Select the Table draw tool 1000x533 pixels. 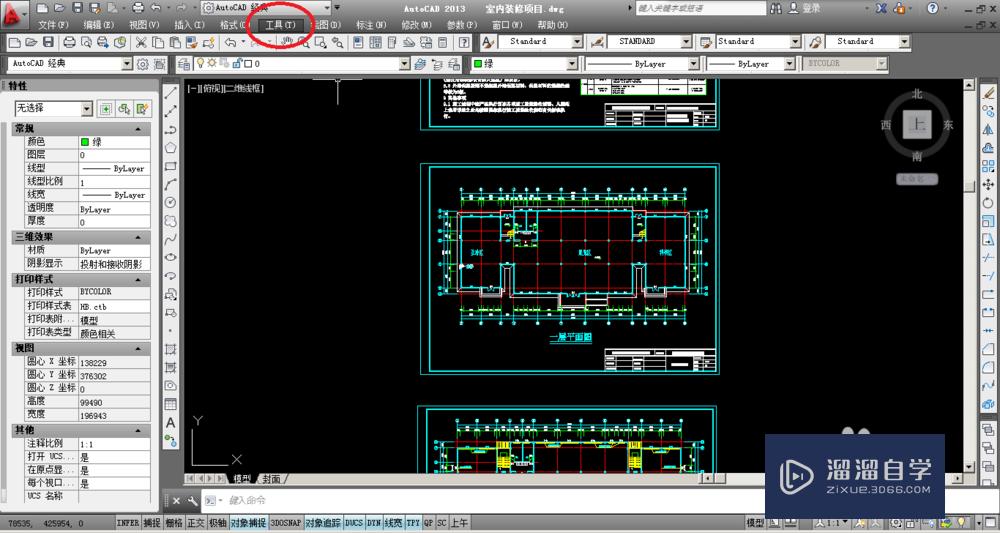[x=171, y=404]
